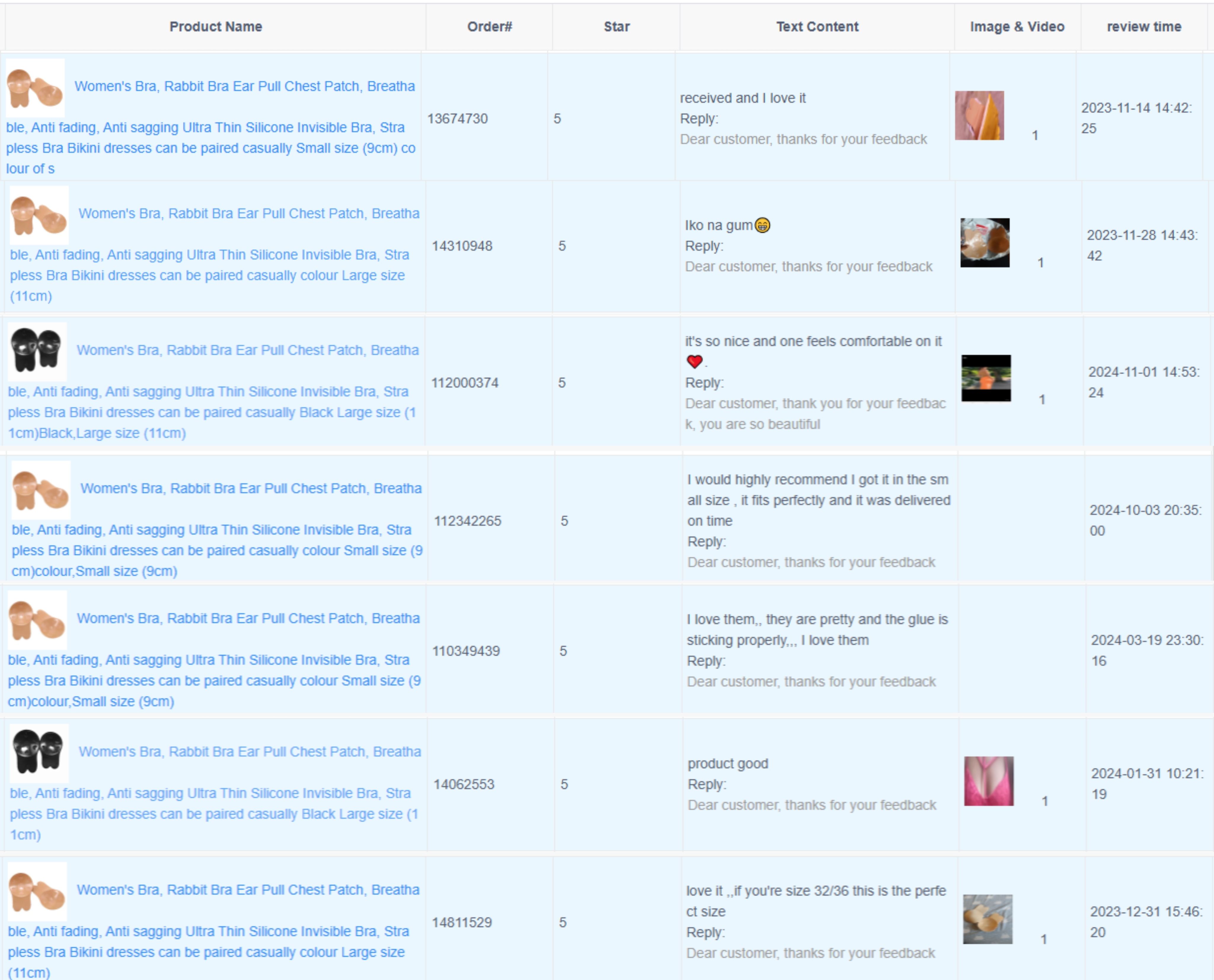Open product link for order 112342265
This screenshot has width=1214, height=980.
point(250,489)
